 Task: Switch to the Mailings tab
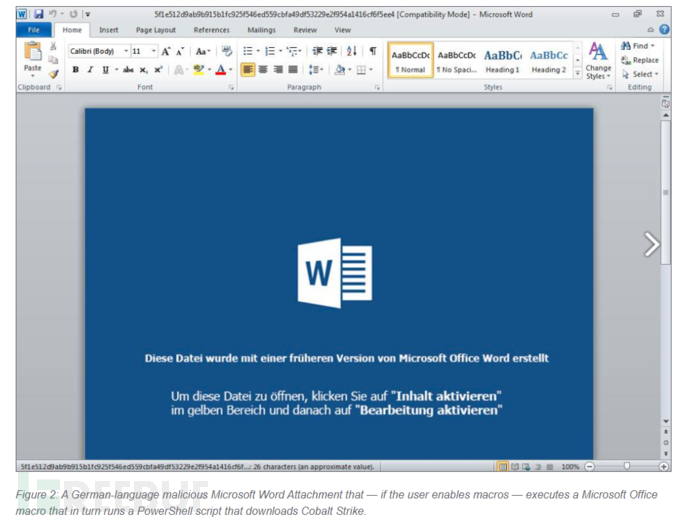tap(261, 30)
